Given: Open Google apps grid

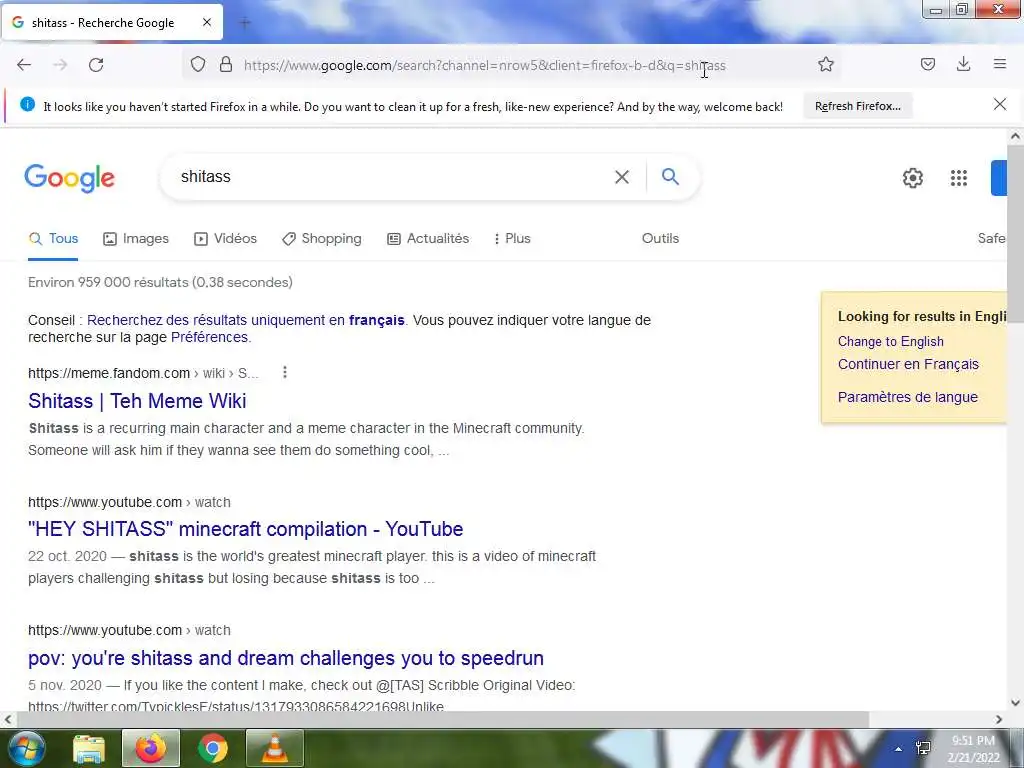Looking at the screenshot, I should (958, 178).
